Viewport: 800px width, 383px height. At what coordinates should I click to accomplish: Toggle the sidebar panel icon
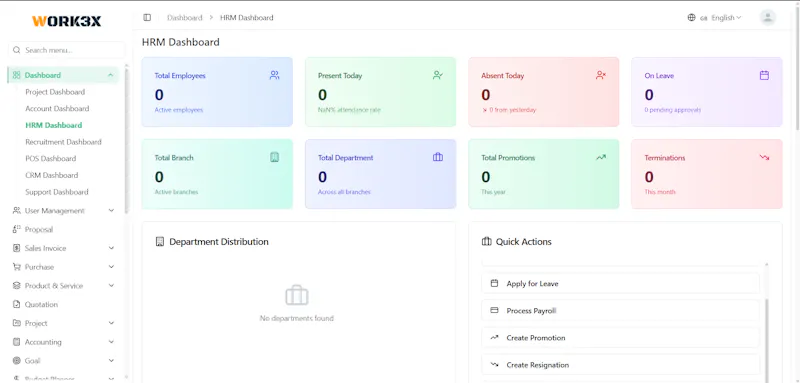pyautogui.click(x=147, y=17)
